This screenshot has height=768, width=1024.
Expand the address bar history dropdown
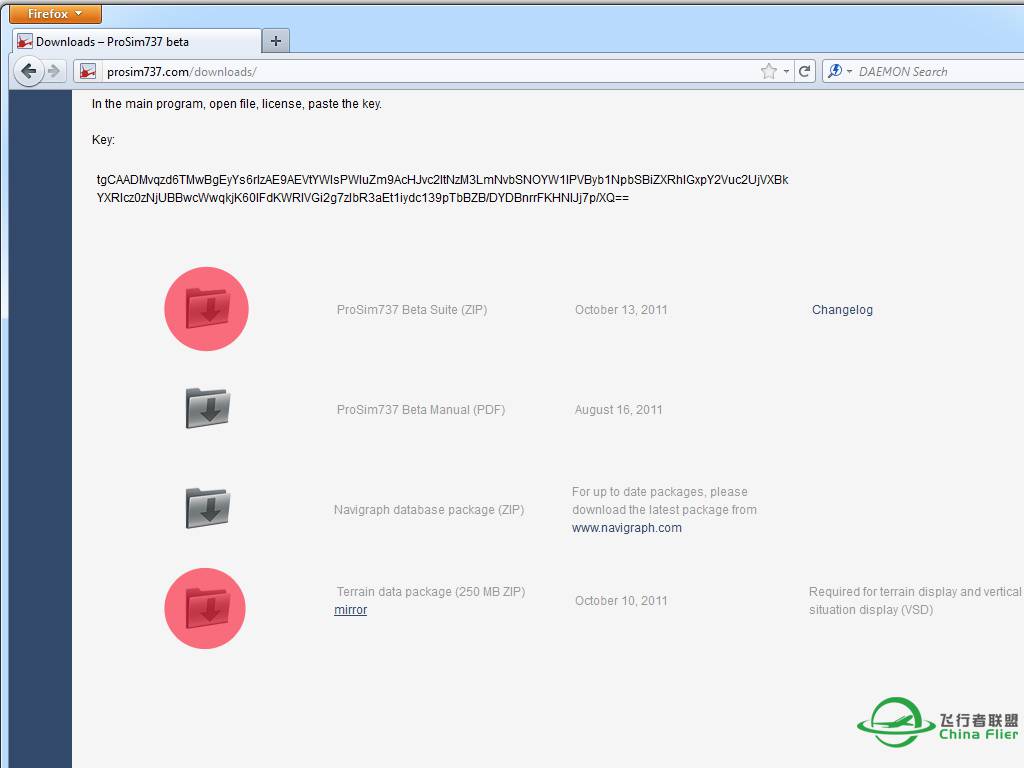tap(787, 71)
